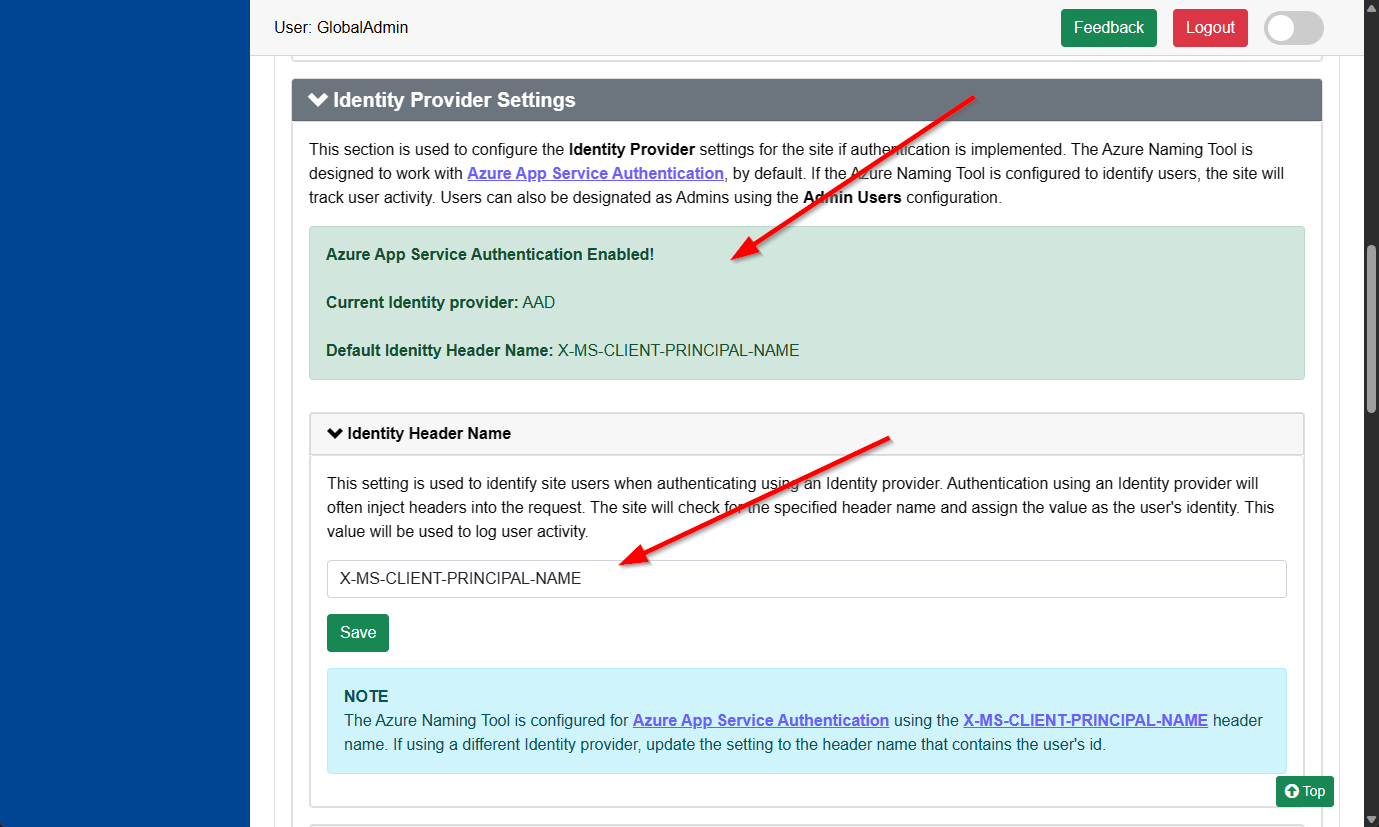The width and height of the screenshot is (1379, 827).
Task: Open the Azure App Service Authentication link in the description
Action: point(595,173)
